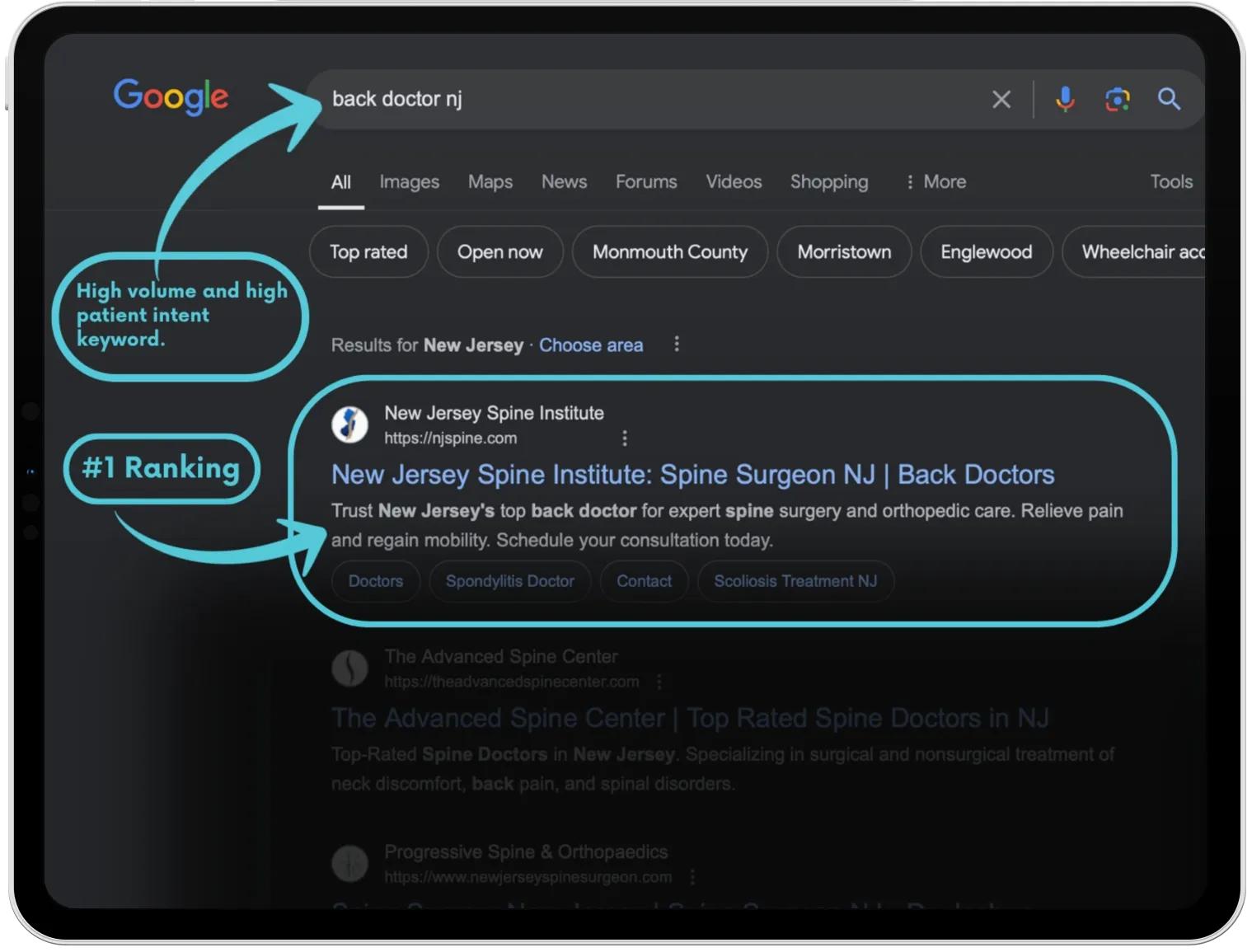1252x952 pixels.
Task: Click the https://njspine.com URL text
Action: click(451, 438)
